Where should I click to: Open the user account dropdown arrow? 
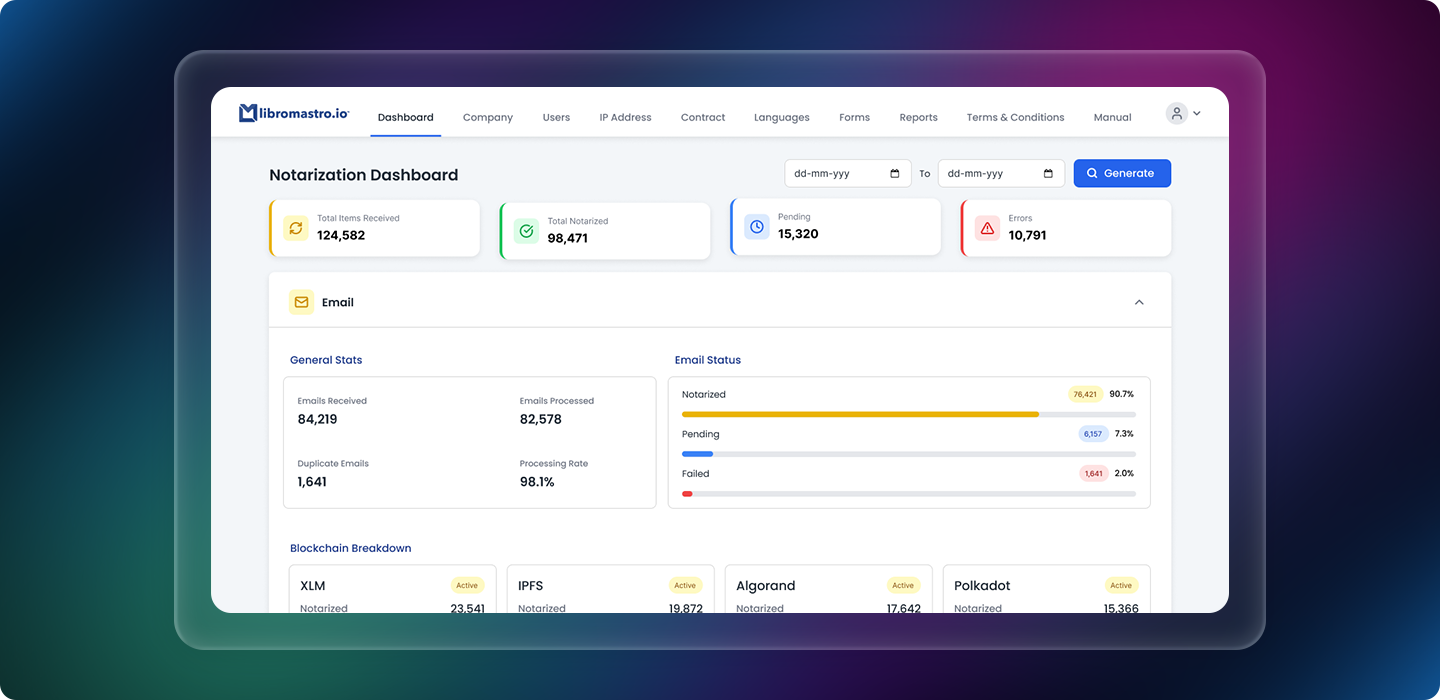click(x=1197, y=114)
